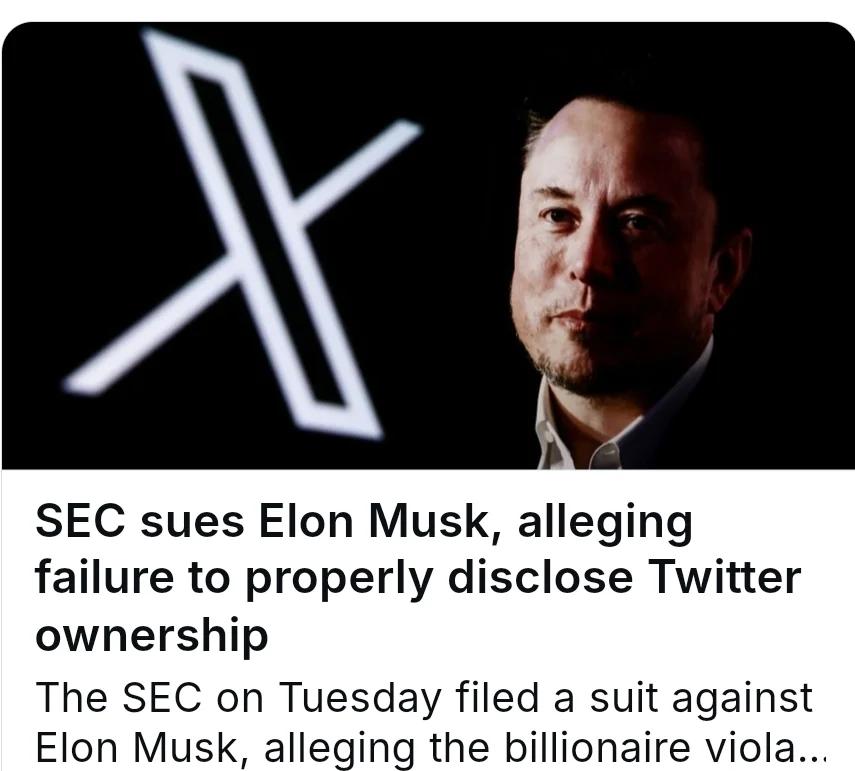Expand the truncated text at the ellipsis
855x771 pixels.
(816, 756)
